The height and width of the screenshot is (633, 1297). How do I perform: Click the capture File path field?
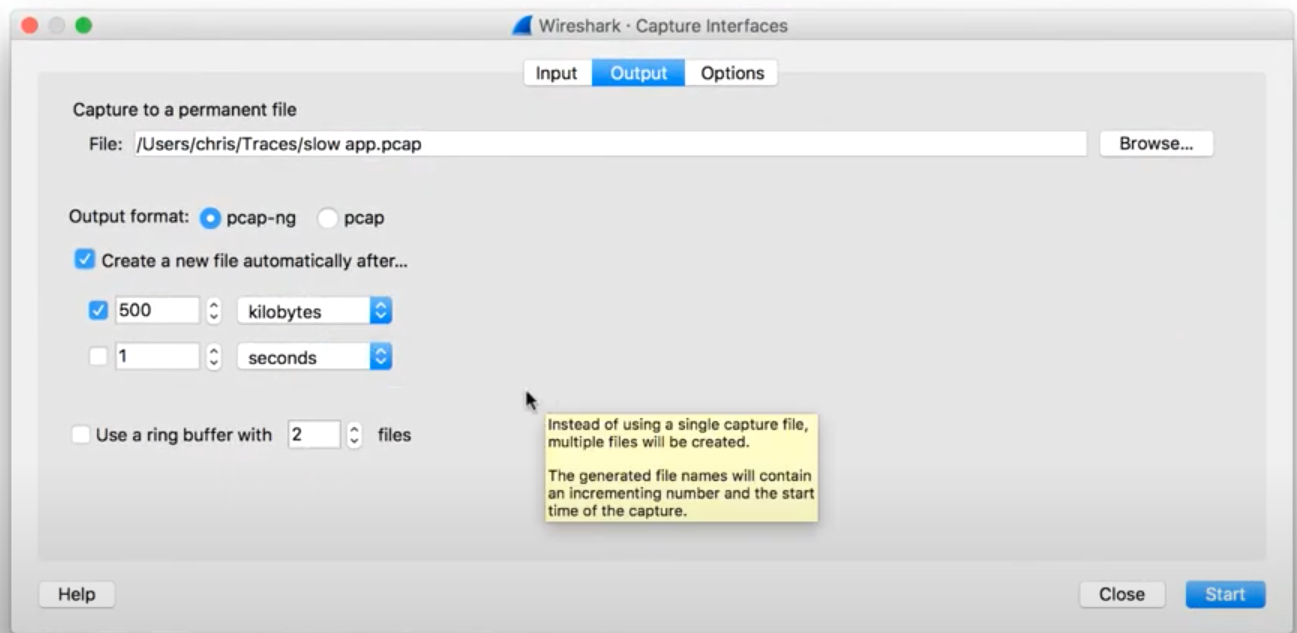pyautogui.click(x=610, y=144)
